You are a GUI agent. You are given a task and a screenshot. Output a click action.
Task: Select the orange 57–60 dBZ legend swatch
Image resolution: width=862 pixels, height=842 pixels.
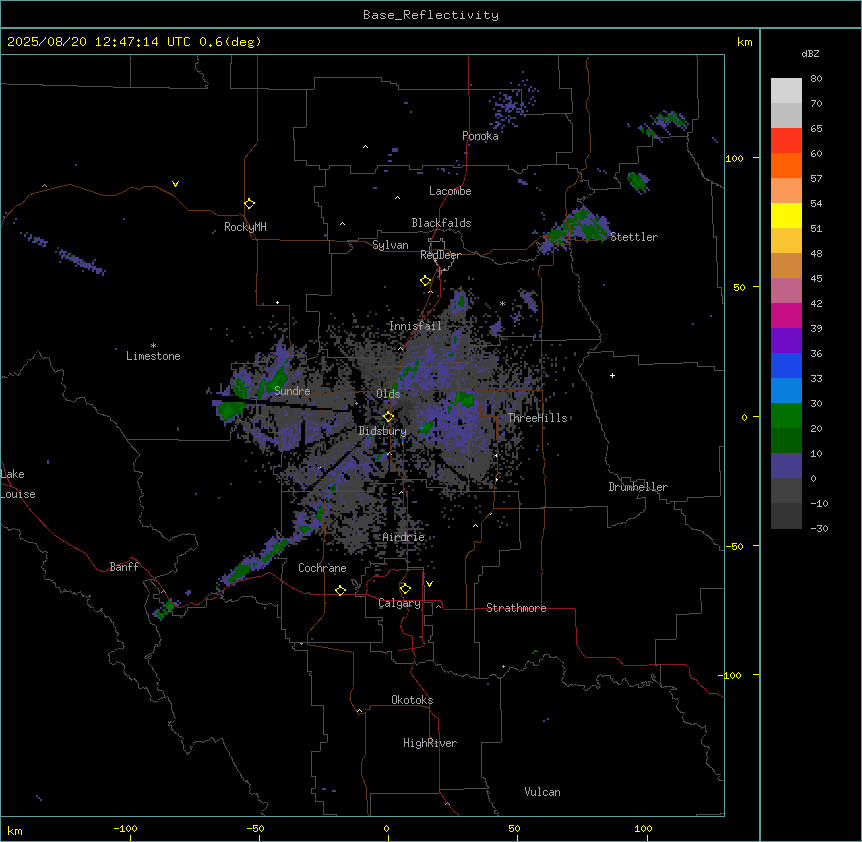(786, 165)
